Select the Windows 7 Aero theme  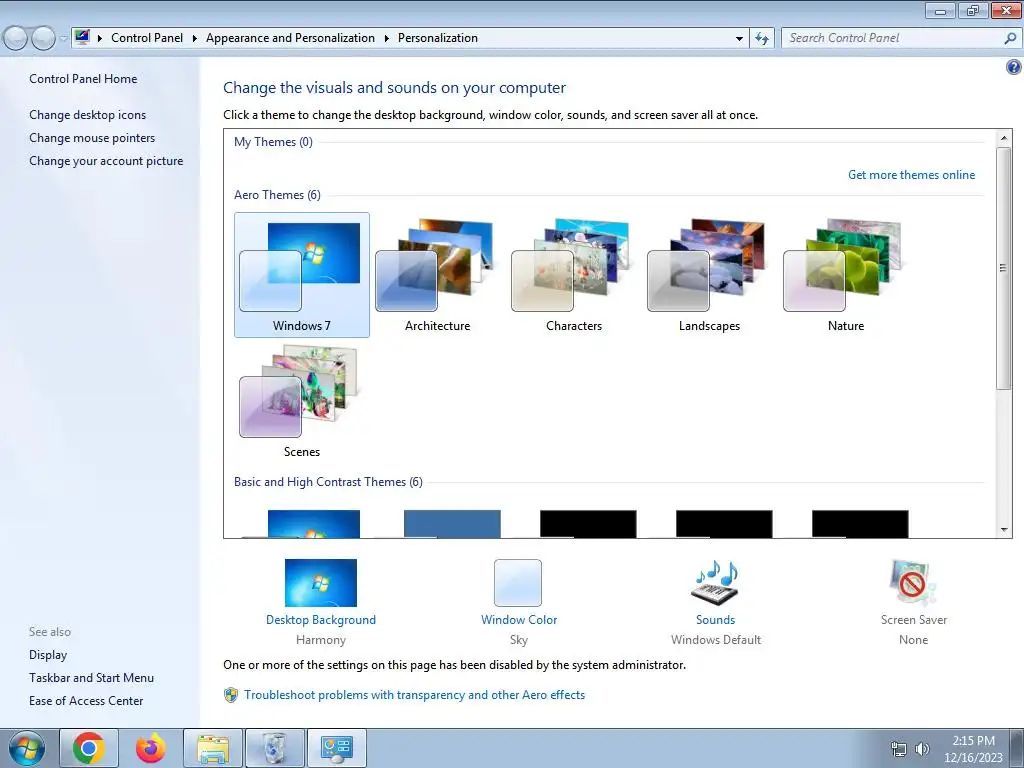pyautogui.click(x=302, y=275)
